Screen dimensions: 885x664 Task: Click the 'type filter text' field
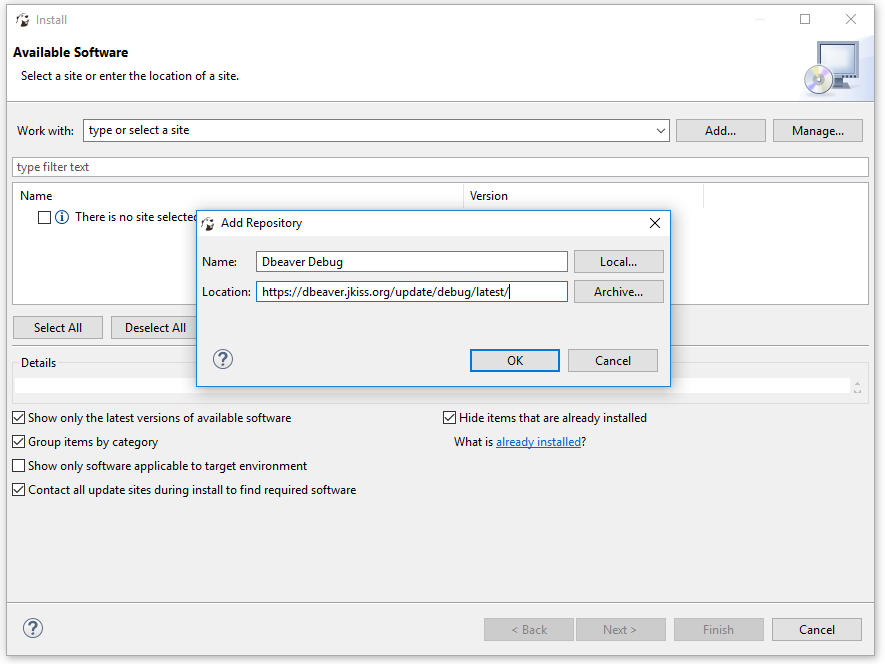(x=440, y=167)
